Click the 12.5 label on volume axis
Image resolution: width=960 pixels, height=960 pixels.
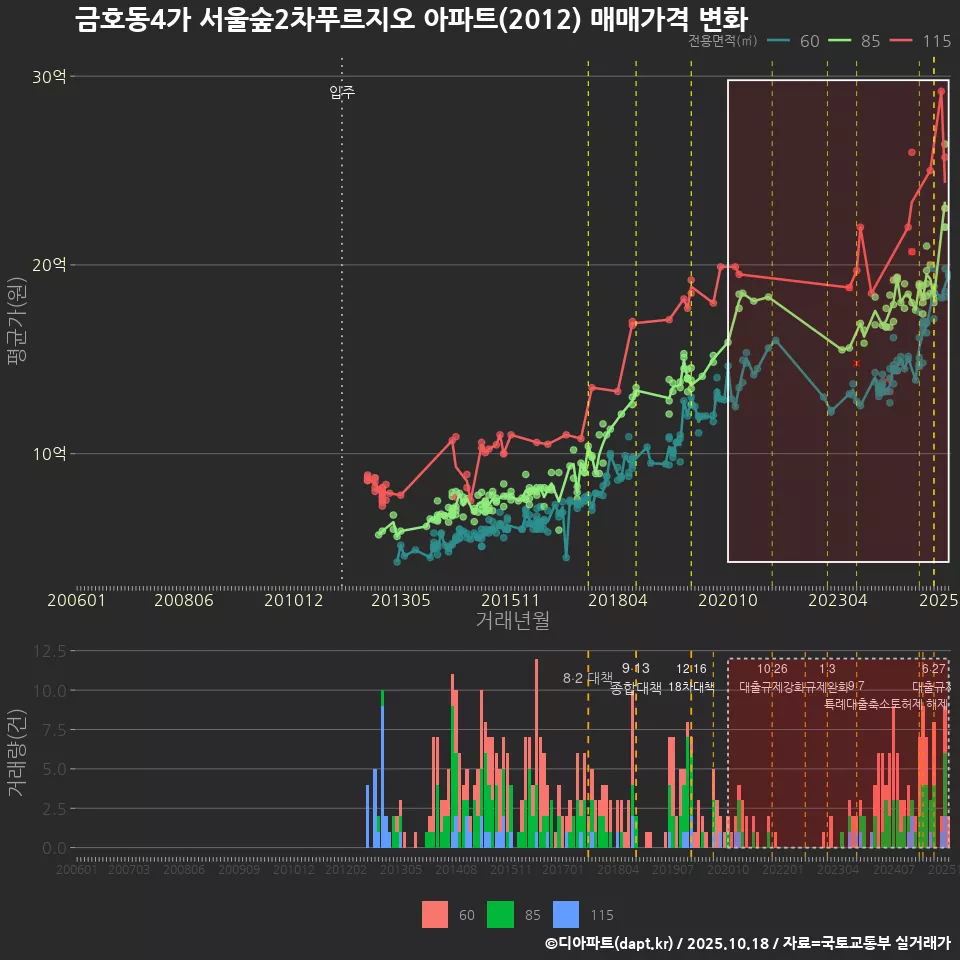point(48,651)
